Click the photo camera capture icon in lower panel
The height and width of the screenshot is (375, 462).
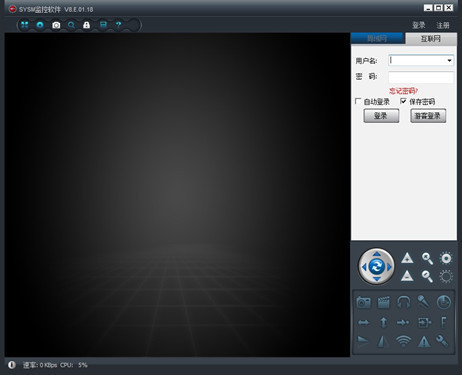(363, 302)
